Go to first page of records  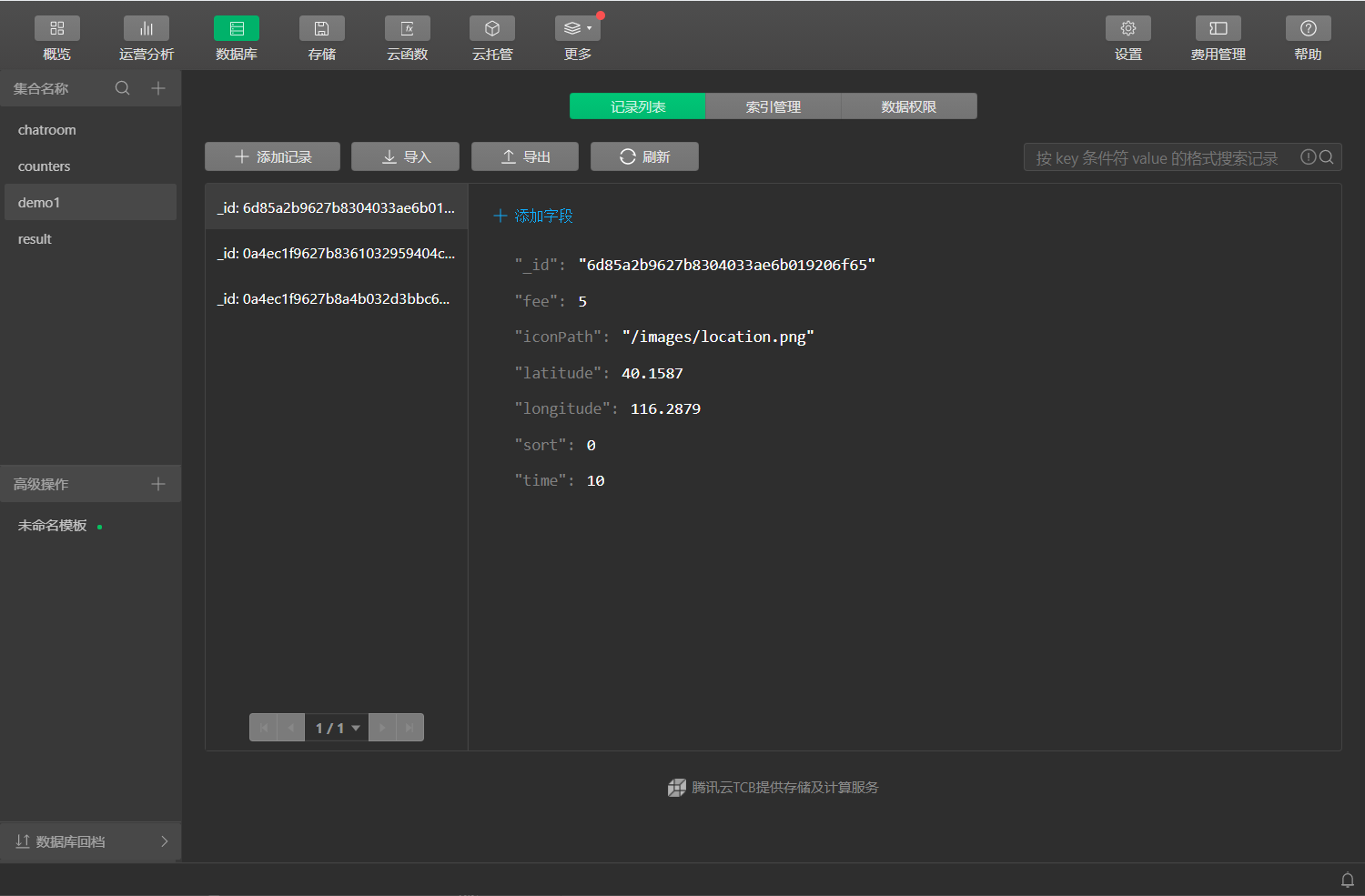(x=264, y=728)
